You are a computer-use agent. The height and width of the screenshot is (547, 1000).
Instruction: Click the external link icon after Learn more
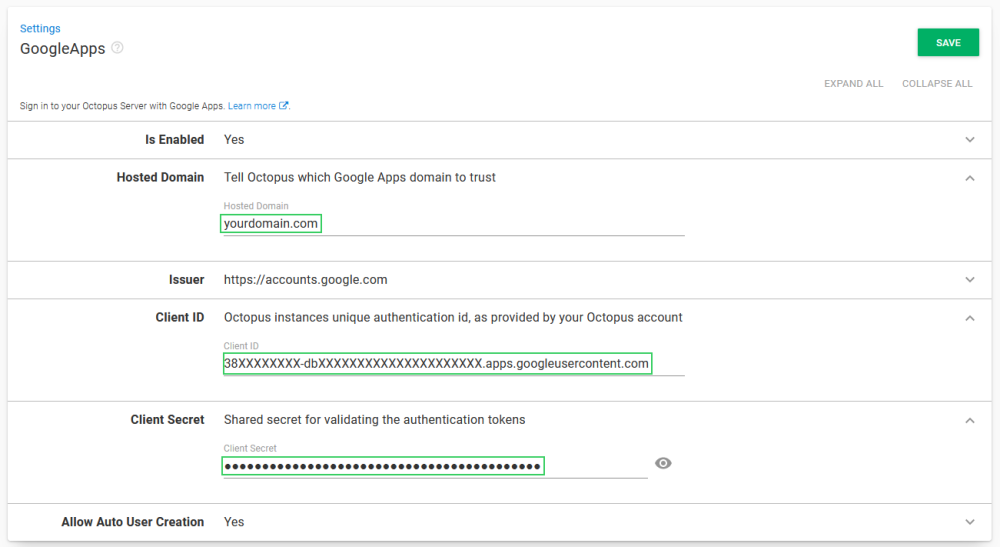click(284, 106)
